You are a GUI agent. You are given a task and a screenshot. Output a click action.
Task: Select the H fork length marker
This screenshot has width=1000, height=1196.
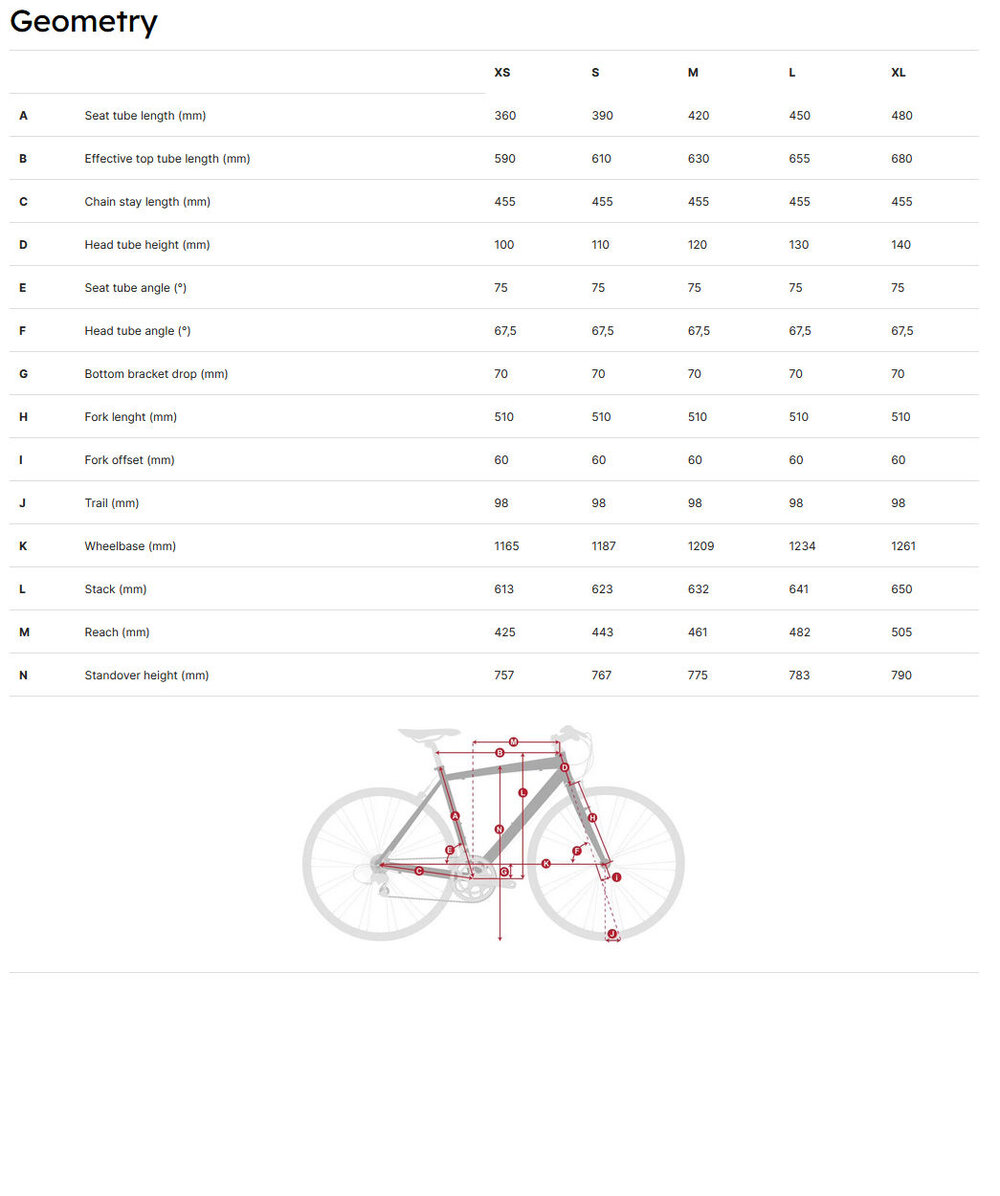[592, 817]
